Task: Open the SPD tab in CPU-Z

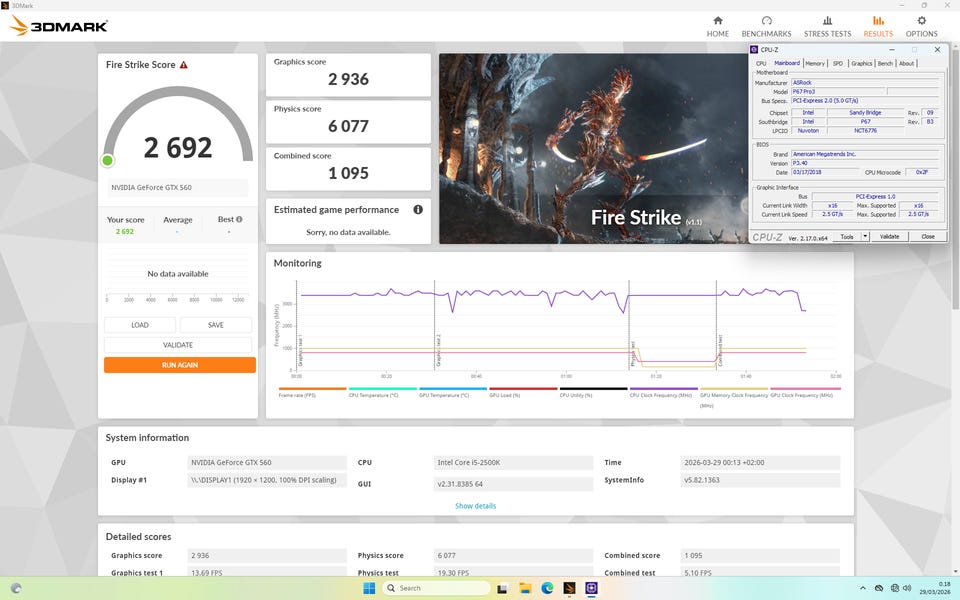Action: 838,63
